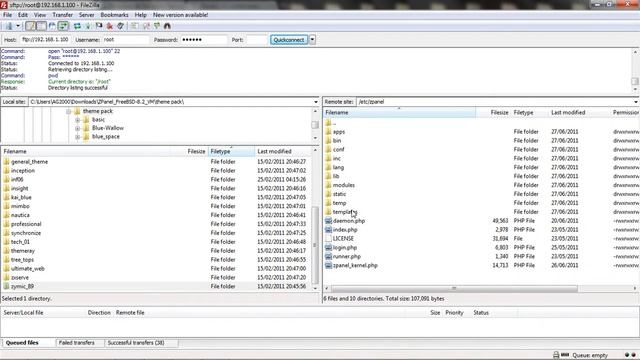Sort remote list by Last modified column

point(579,112)
